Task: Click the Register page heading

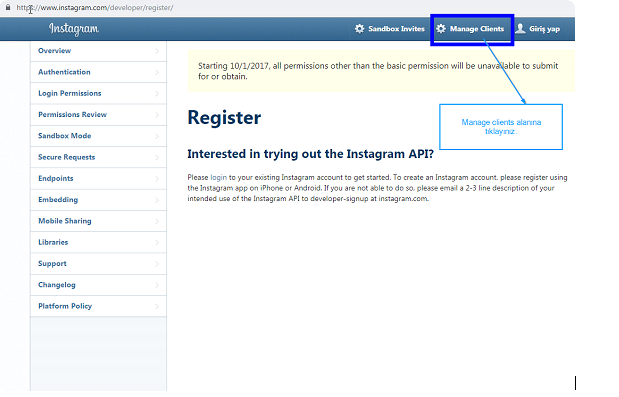Action: tap(224, 118)
